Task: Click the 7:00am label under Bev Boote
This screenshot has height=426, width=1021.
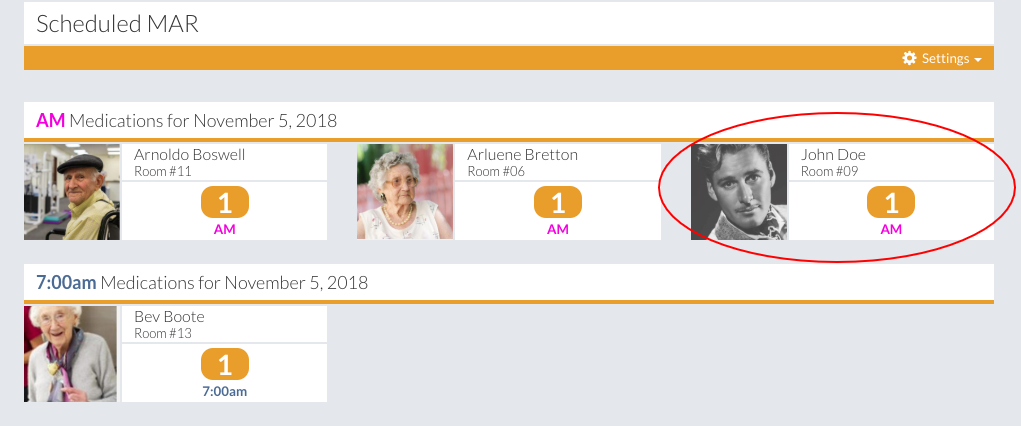Action: pos(225,391)
